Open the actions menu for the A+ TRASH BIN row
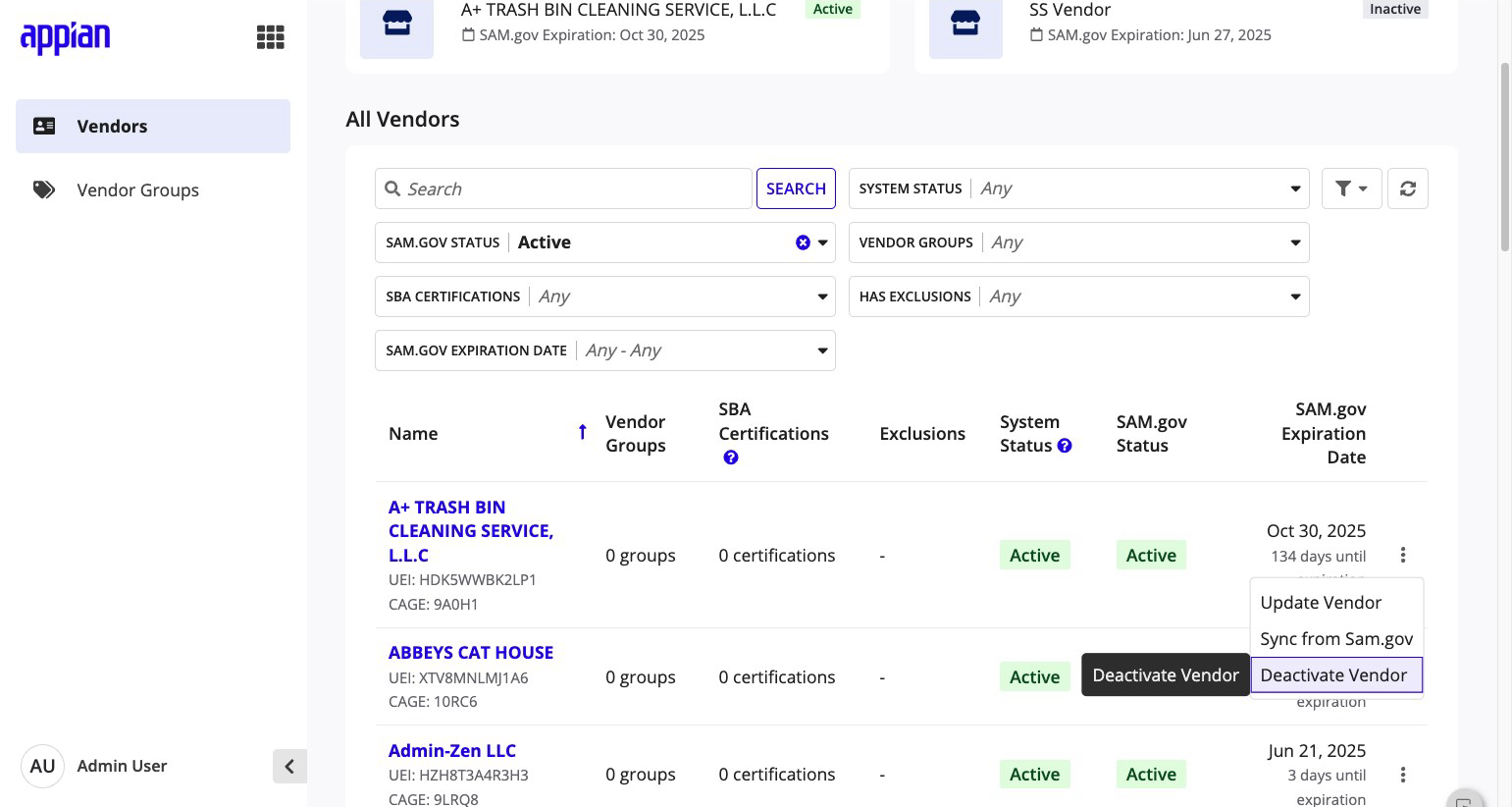This screenshot has height=807, width=1512. [1403, 555]
